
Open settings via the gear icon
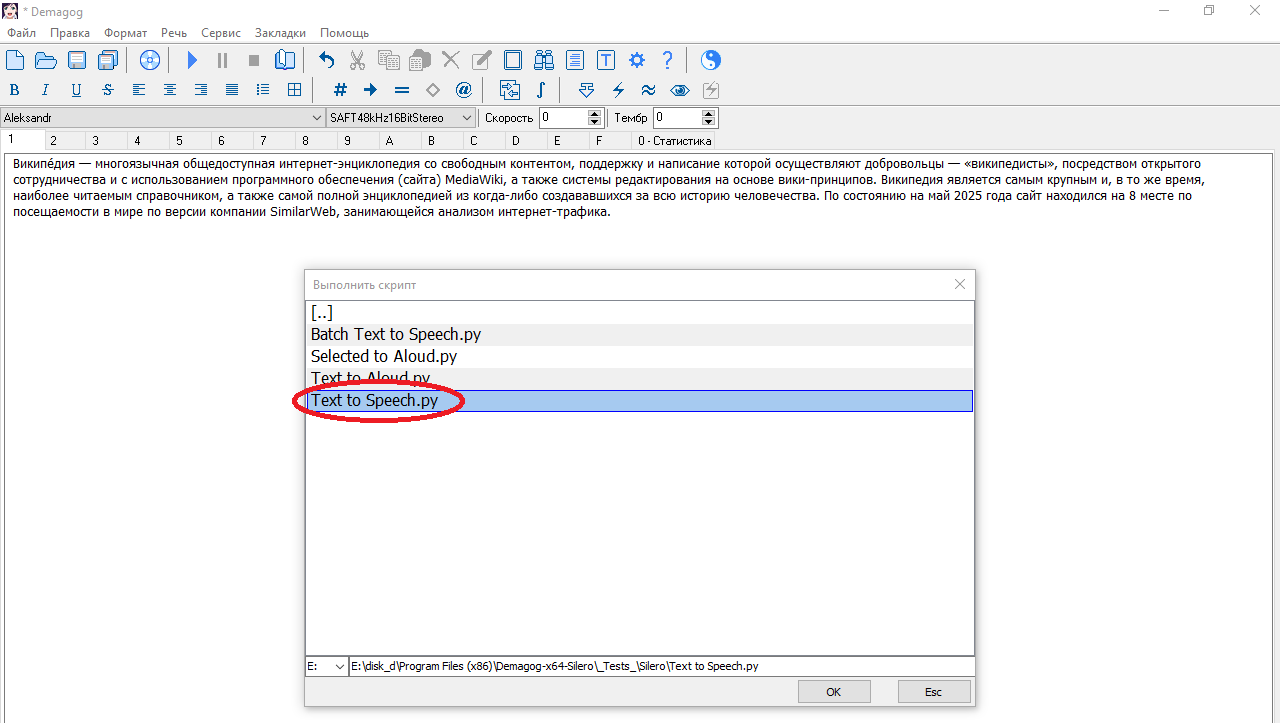[x=636, y=60]
